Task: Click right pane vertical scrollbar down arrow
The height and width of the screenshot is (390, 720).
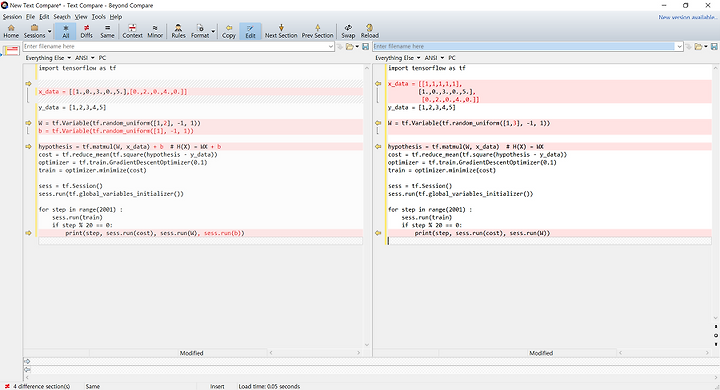Action: coord(716,318)
